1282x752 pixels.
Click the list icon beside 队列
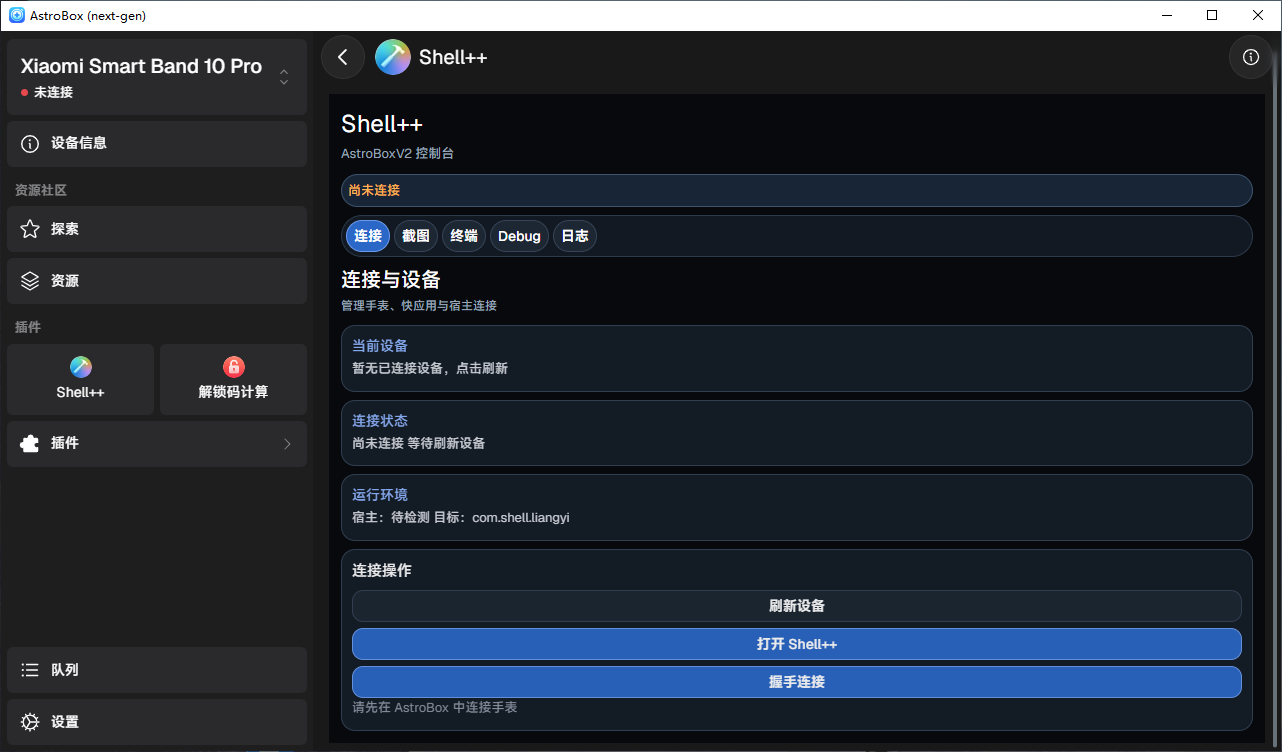[x=30, y=670]
